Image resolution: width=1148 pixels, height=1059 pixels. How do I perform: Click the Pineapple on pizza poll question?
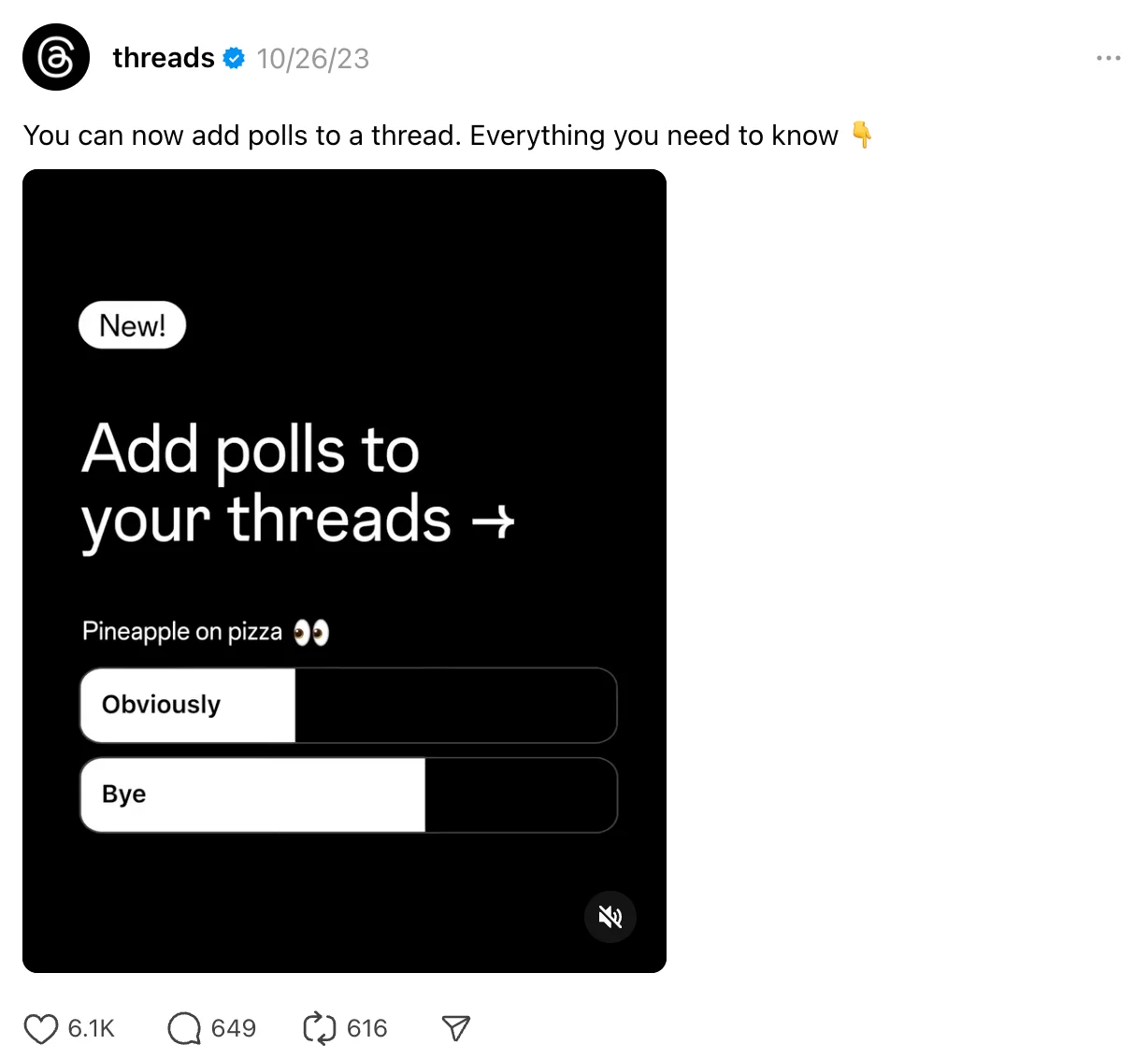point(182,632)
